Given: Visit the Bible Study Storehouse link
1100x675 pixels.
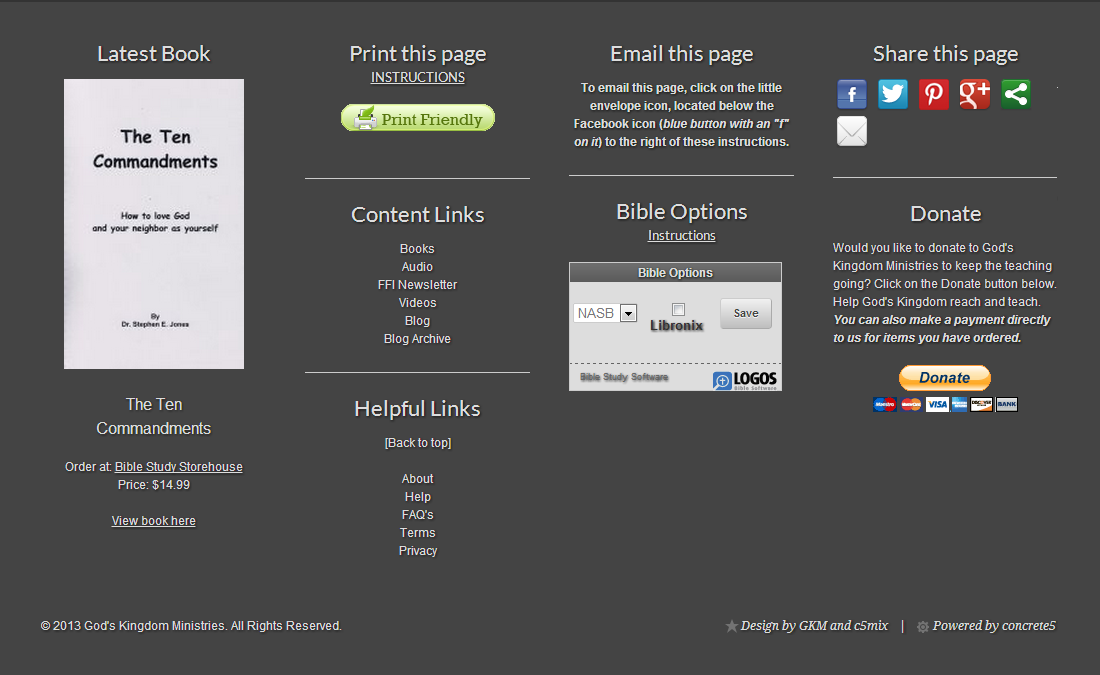Looking at the screenshot, I should [x=178, y=467].
